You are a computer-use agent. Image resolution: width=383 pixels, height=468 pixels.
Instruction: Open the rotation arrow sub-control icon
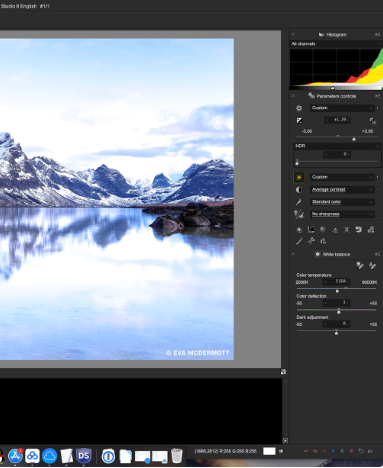click(x=359, y=229)
